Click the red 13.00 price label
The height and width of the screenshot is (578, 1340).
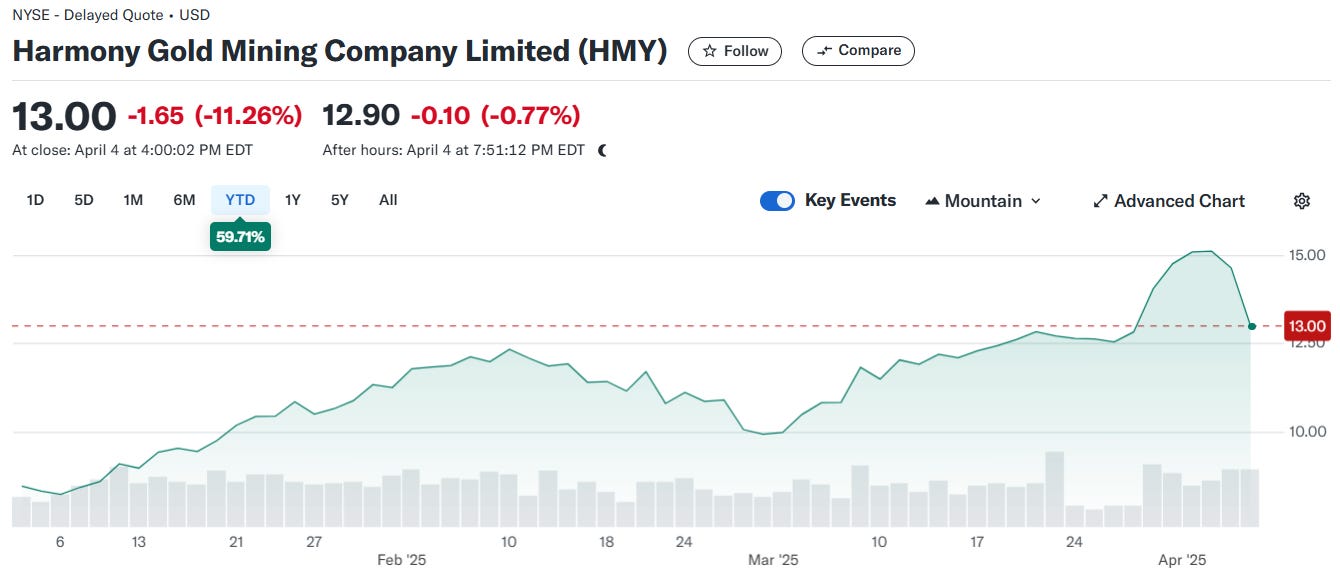click(x=1307, y=326)
